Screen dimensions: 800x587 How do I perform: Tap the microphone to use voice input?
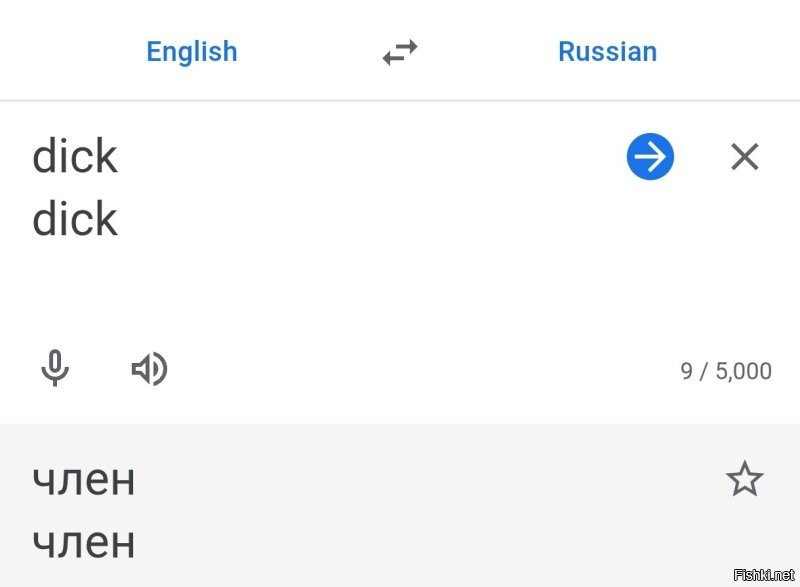54,369
